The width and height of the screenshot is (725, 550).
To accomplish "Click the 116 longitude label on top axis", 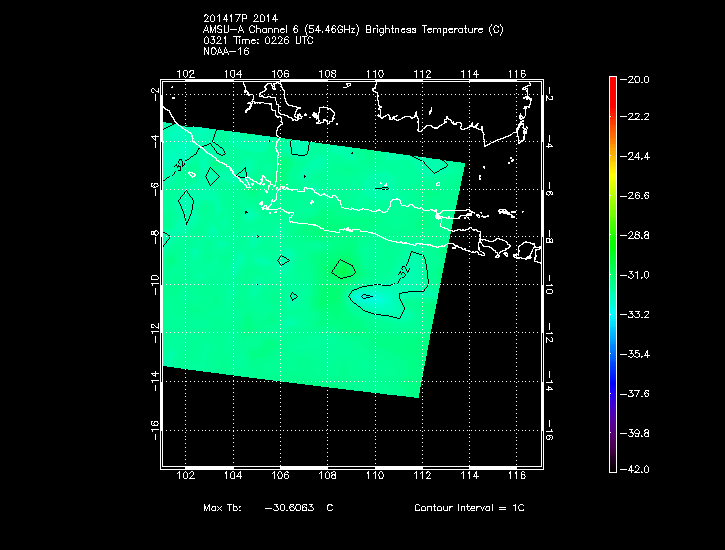I will (x=517, y=73).
